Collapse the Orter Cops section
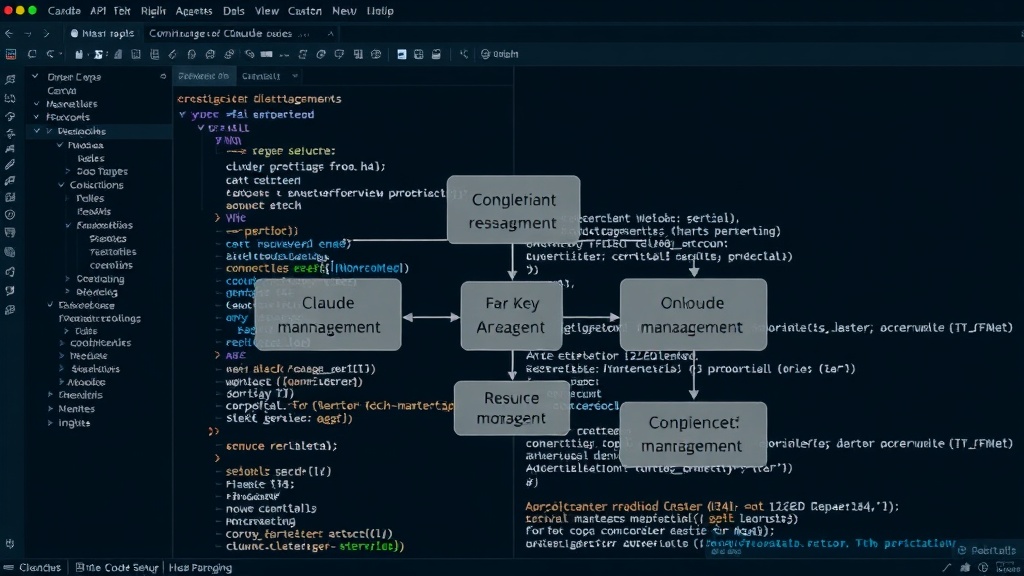 (35, 76)
